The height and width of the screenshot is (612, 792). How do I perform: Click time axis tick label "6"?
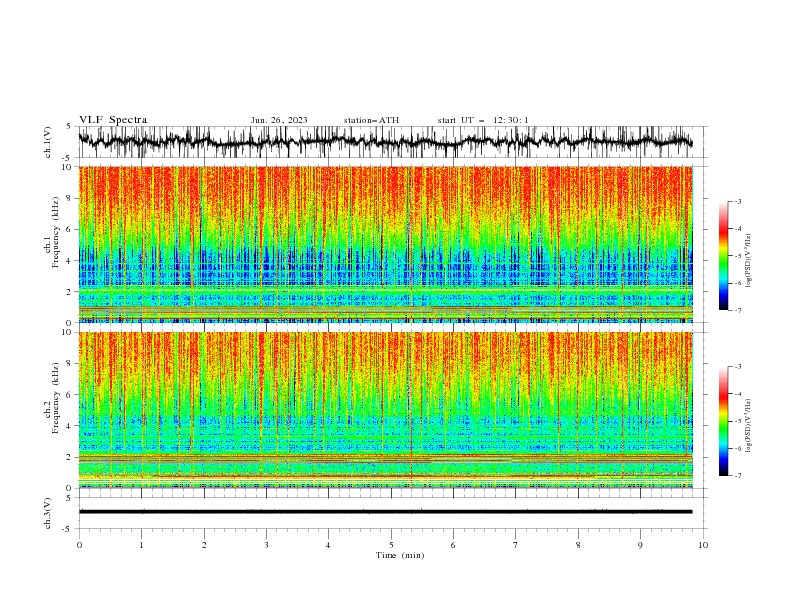point(453,545)
